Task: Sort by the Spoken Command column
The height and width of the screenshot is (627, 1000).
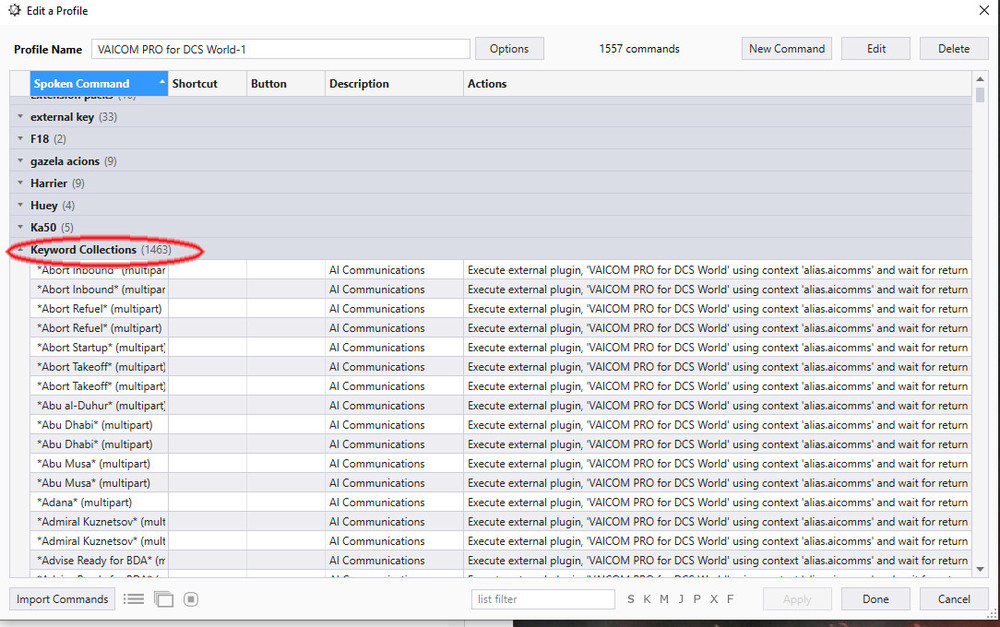Action: [99, 84]
